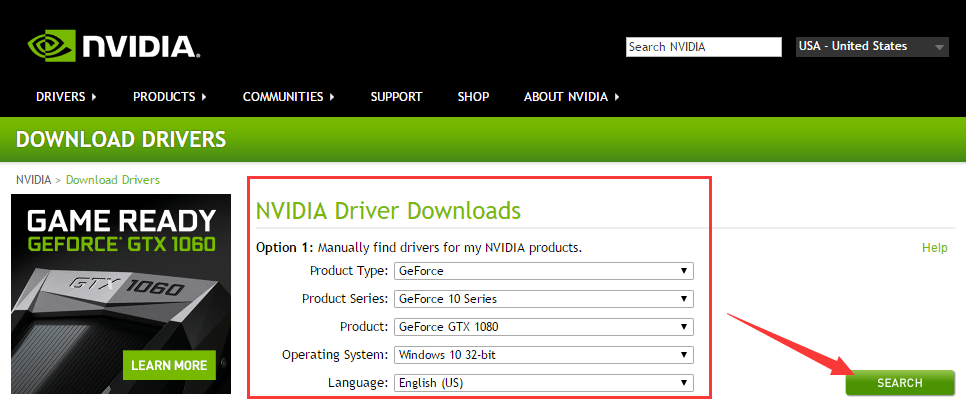Open the Product Type dropdown
966x411 pixels.
coord(544,271)
